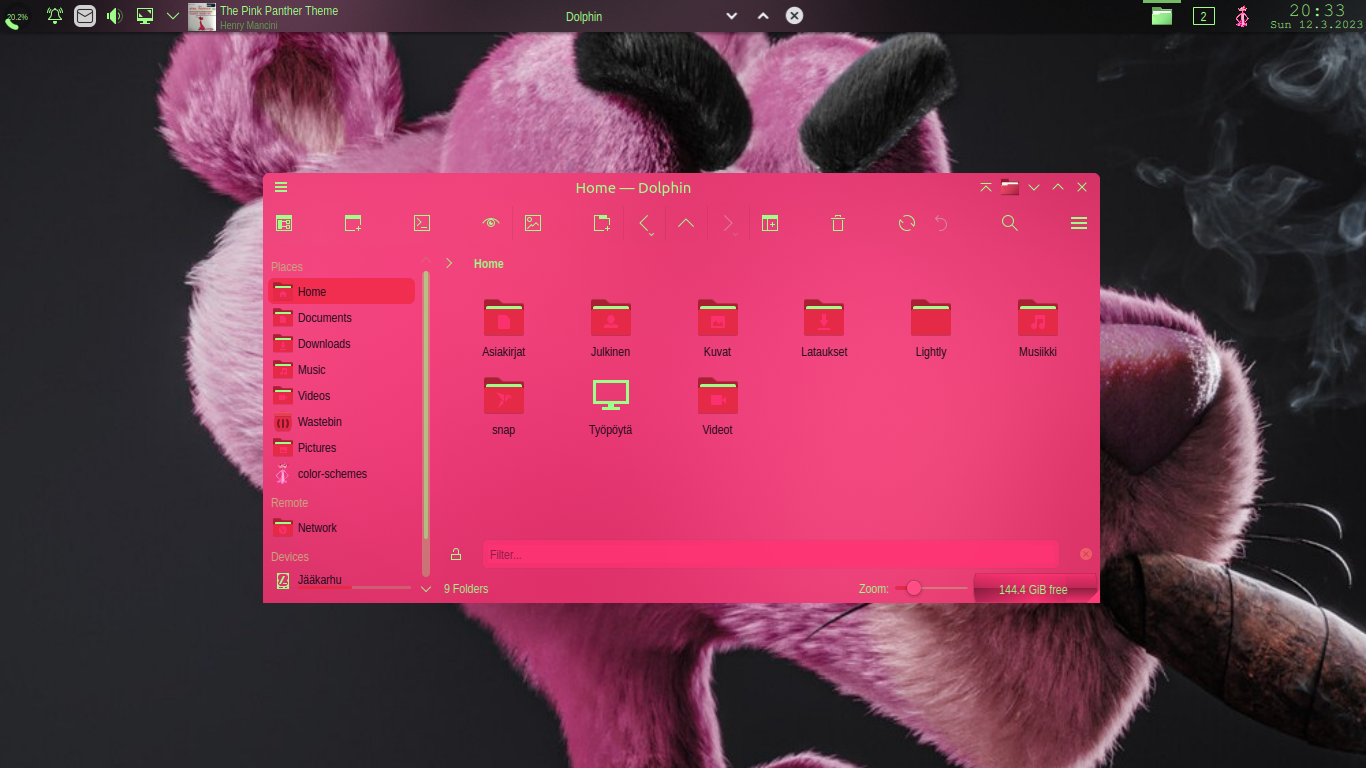The width and height of the screenshot is (1366, 768).
Task: Open phone KDE Connect tray icon
Action: [x=16, y=17]
